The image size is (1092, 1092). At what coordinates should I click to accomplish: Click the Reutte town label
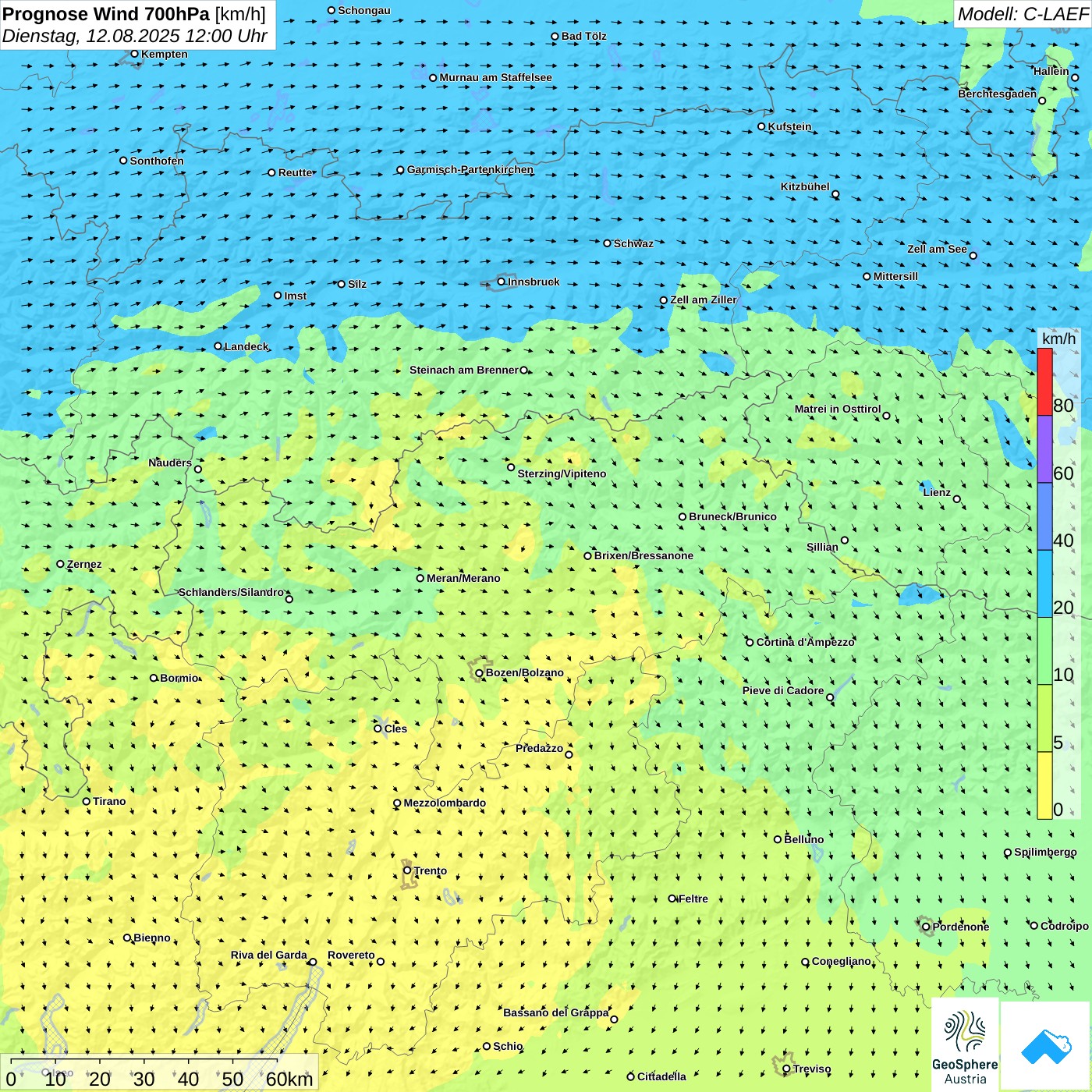click(x=296, y=172)
